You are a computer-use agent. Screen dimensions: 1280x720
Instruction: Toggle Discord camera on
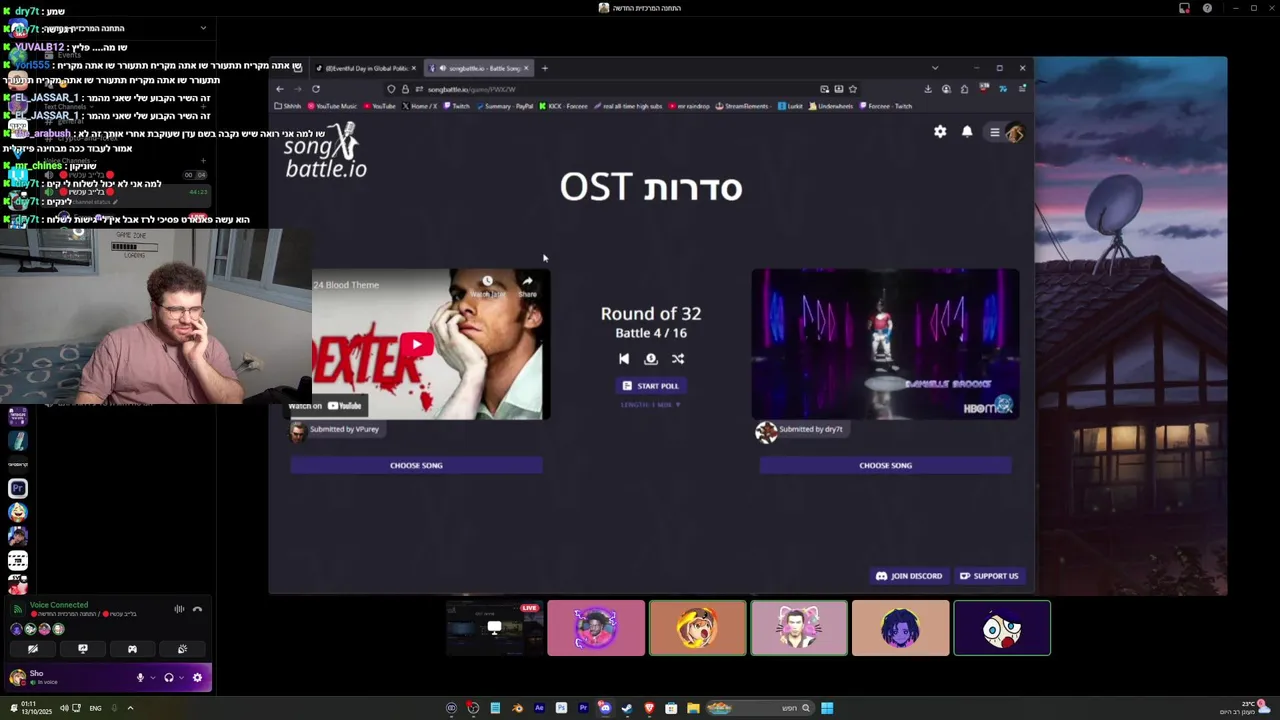coord(33,649)
